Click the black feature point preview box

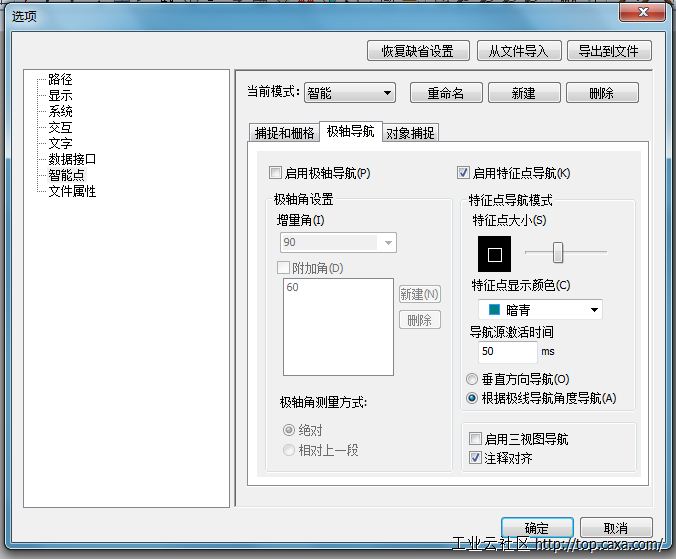click(x=494, y=254)
